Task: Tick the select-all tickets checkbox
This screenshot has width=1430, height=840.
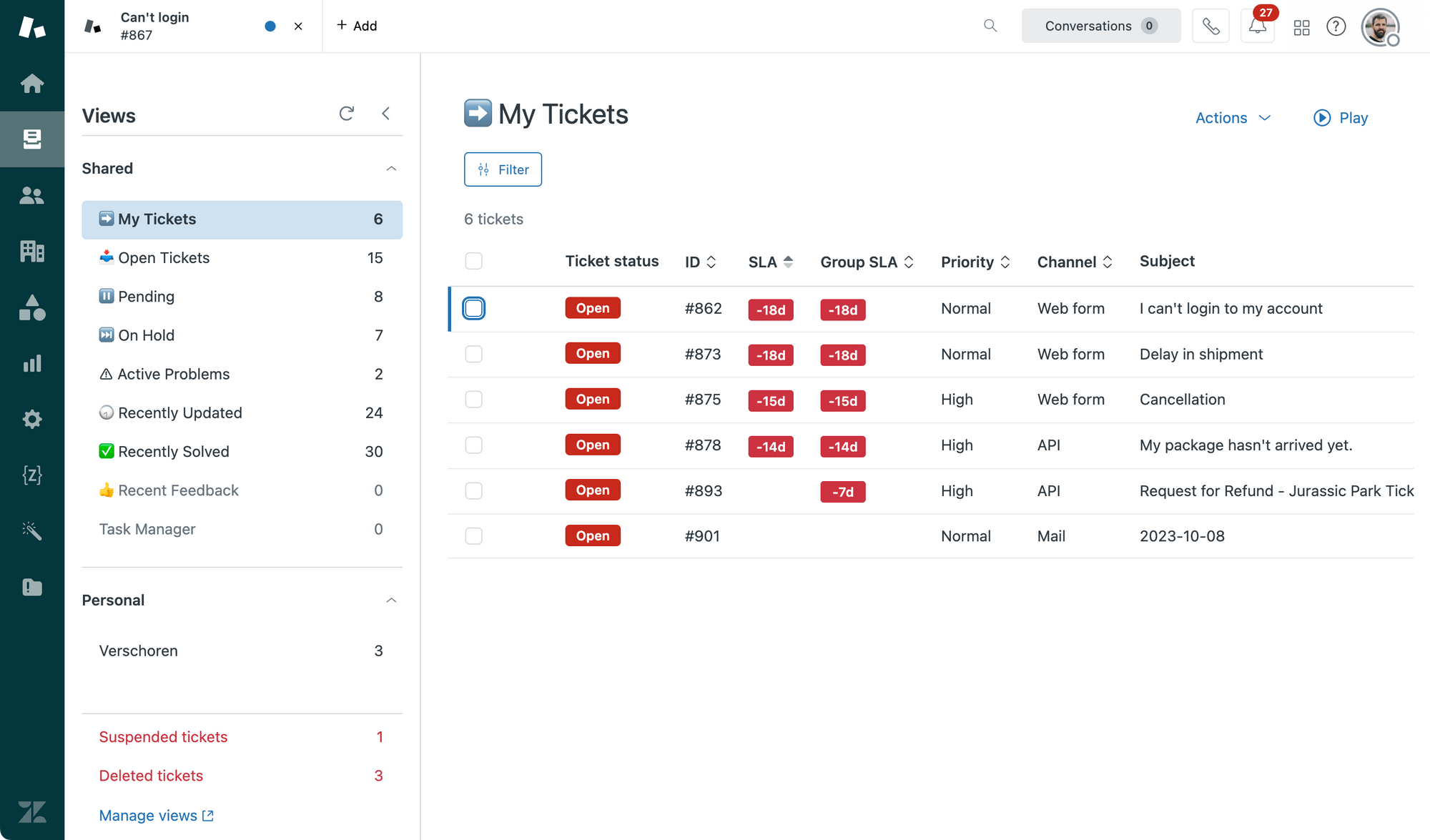Action: [473, 261]
